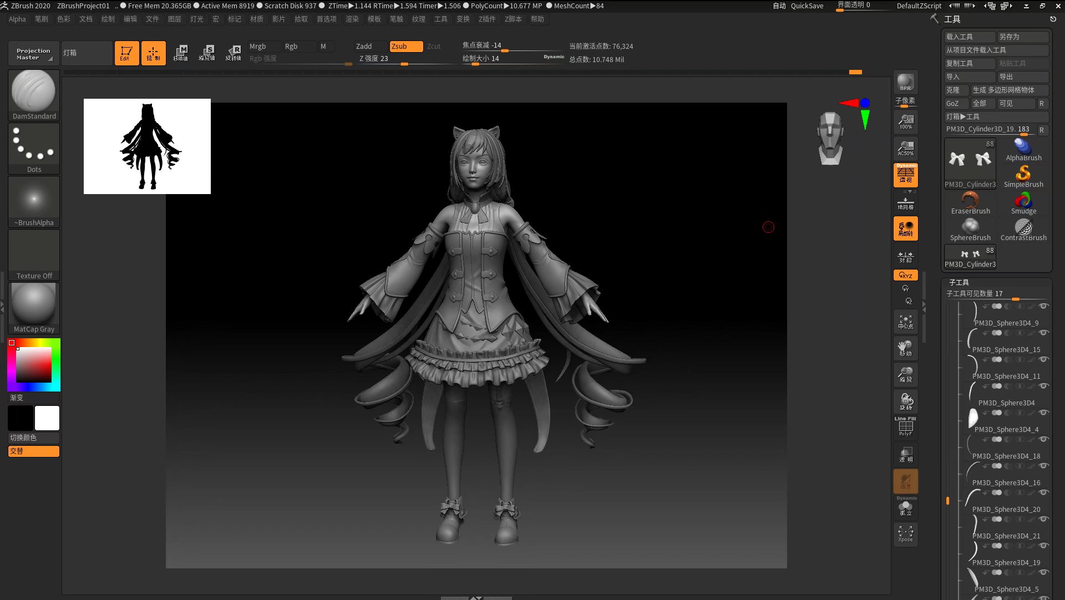Select the EraserBrush tool

coord(970,203)
